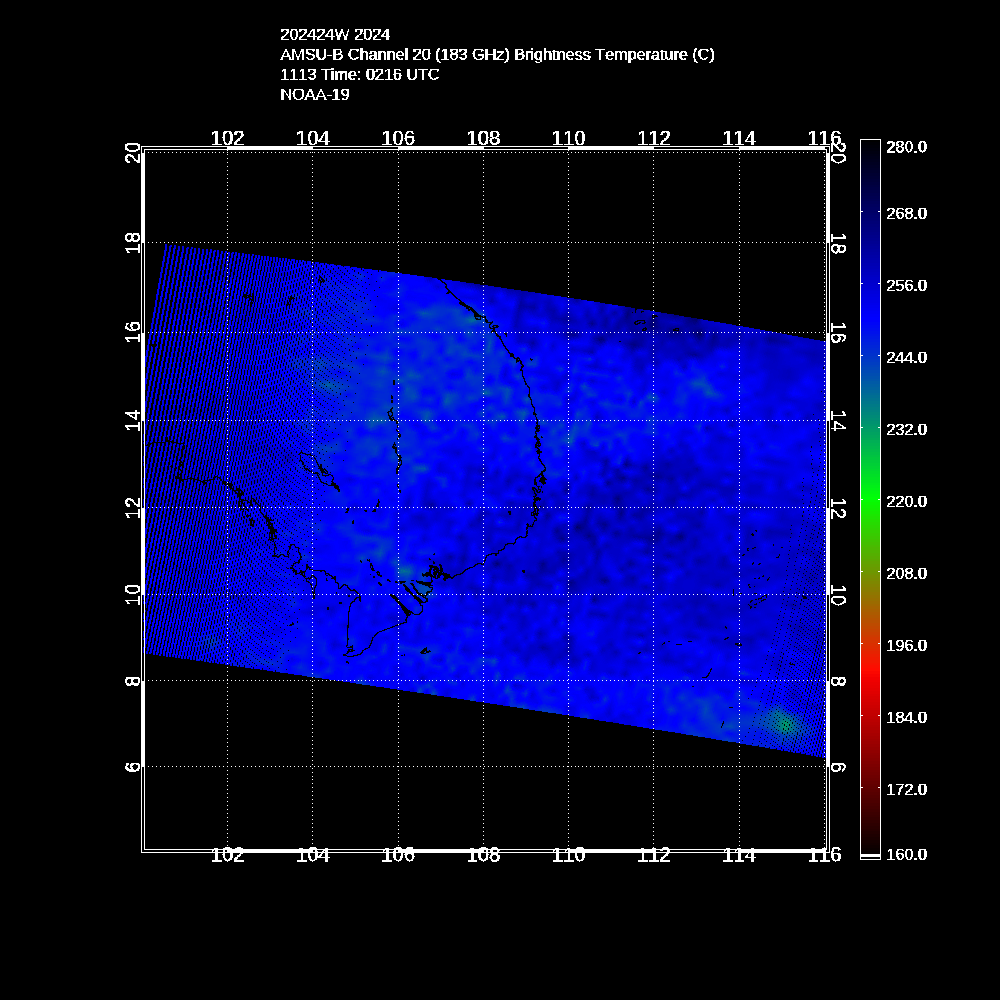Click latitude label 8 on right axis

click(x=838, y=681)
